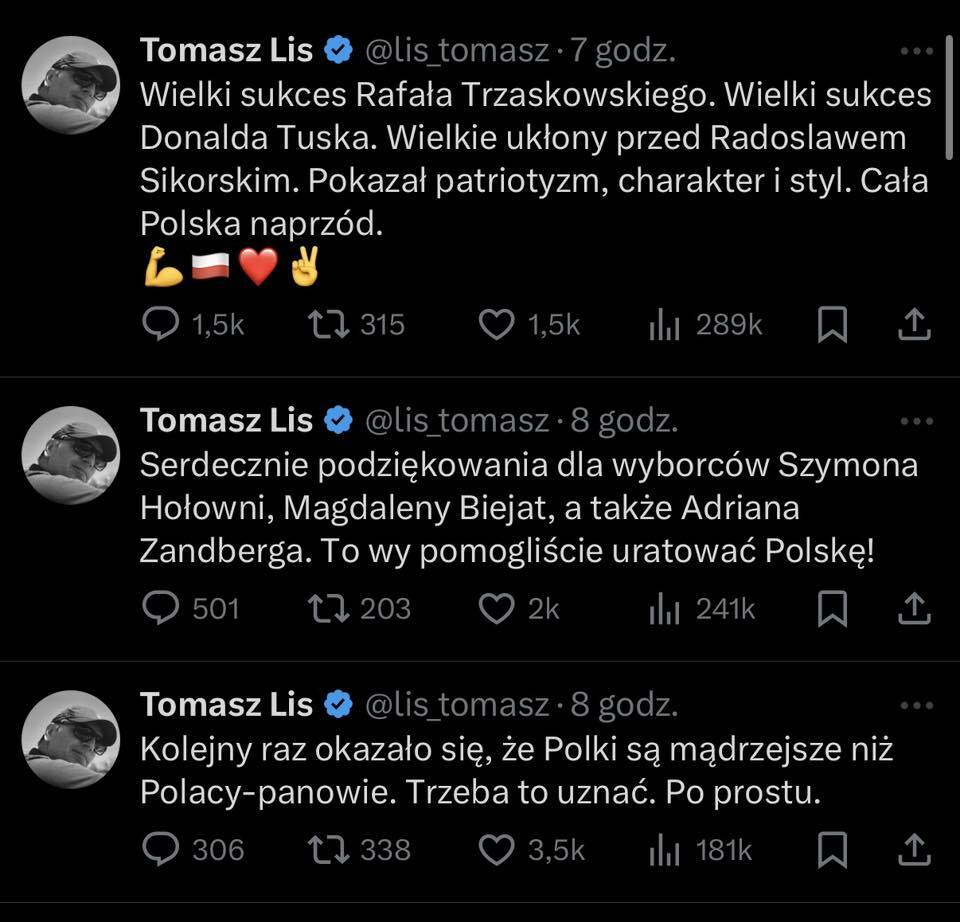Screen dimensions: 960x922
Task: Share the tweet about Adriana Zandberga
Action: point(916,609)
